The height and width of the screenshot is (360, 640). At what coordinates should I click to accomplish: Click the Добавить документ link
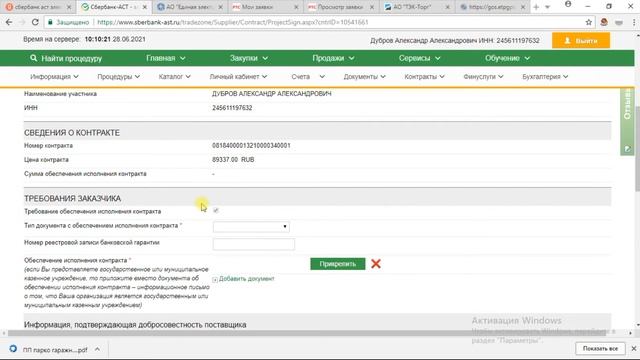247,279
